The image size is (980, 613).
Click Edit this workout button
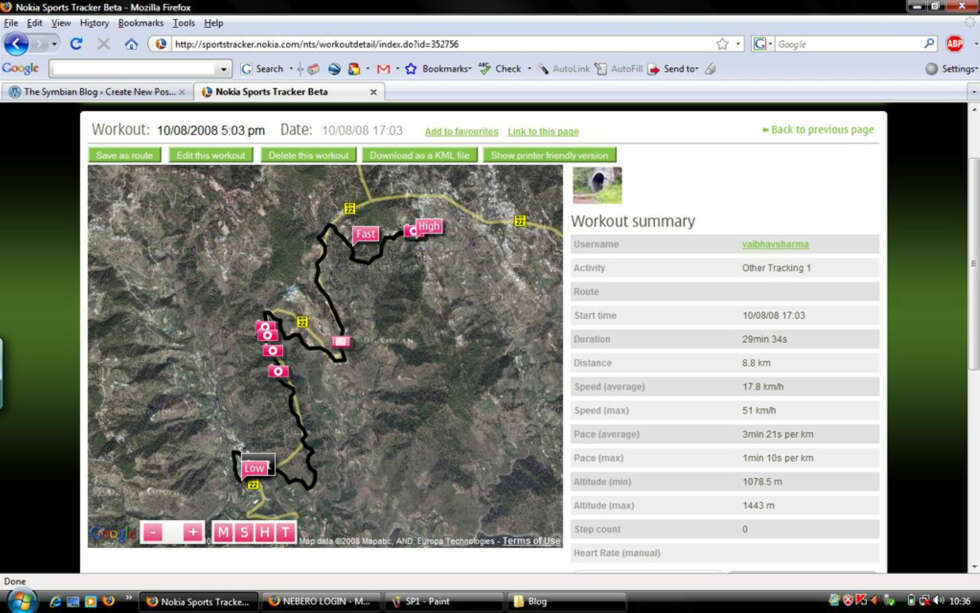click(211, 155)
